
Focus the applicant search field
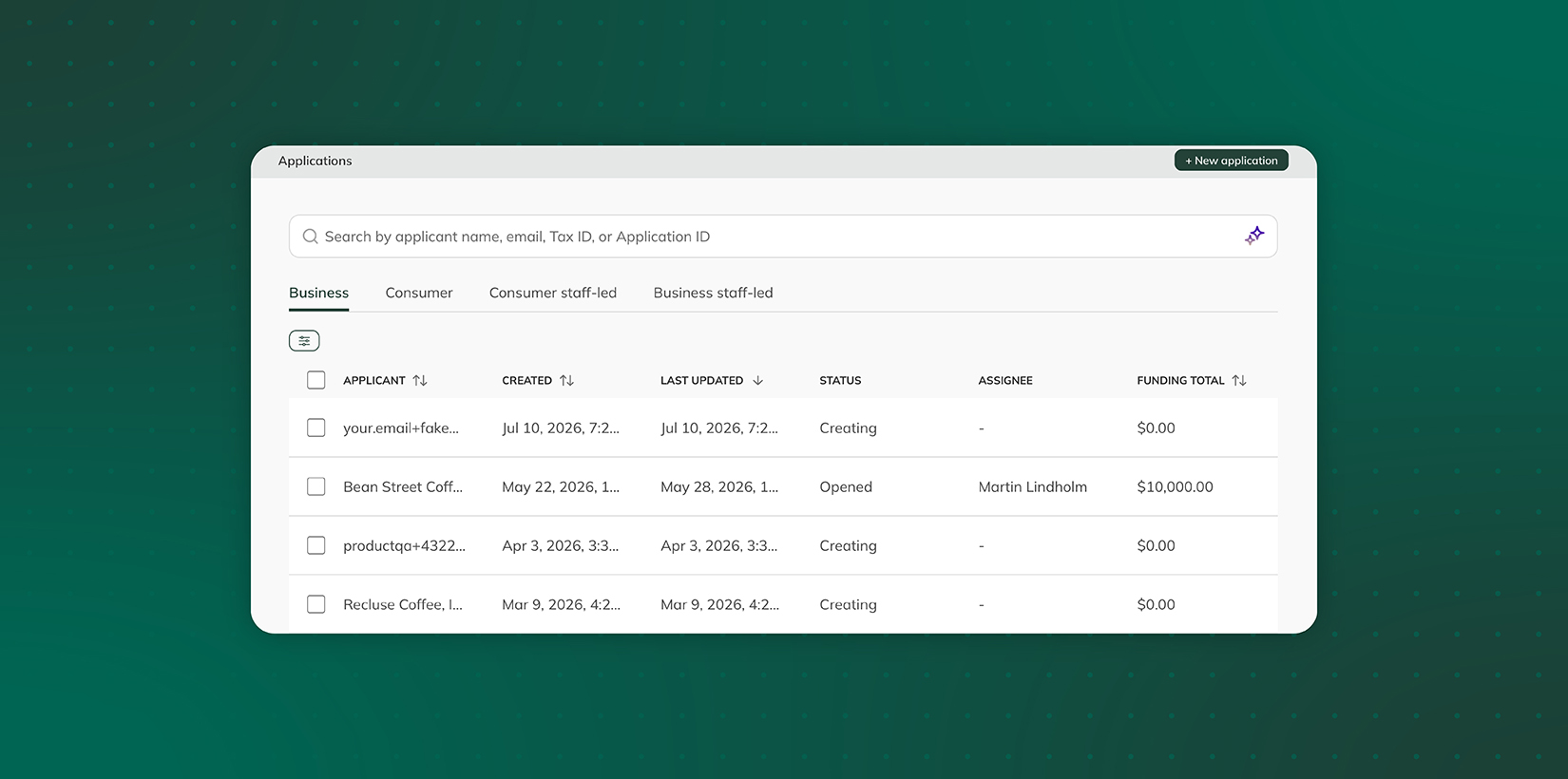[x=783, y=237]
